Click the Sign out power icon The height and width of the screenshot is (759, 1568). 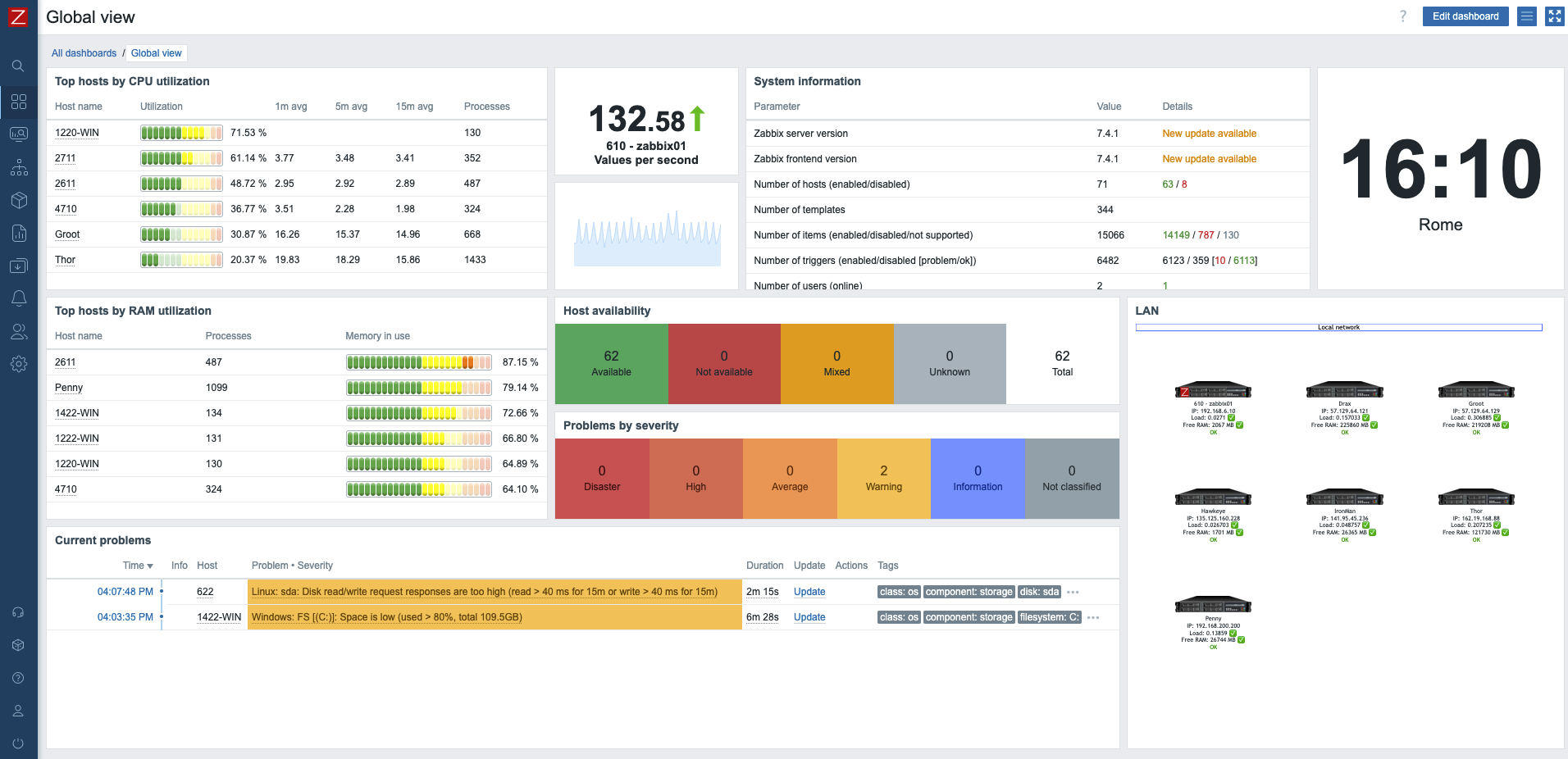click(18, 743)
